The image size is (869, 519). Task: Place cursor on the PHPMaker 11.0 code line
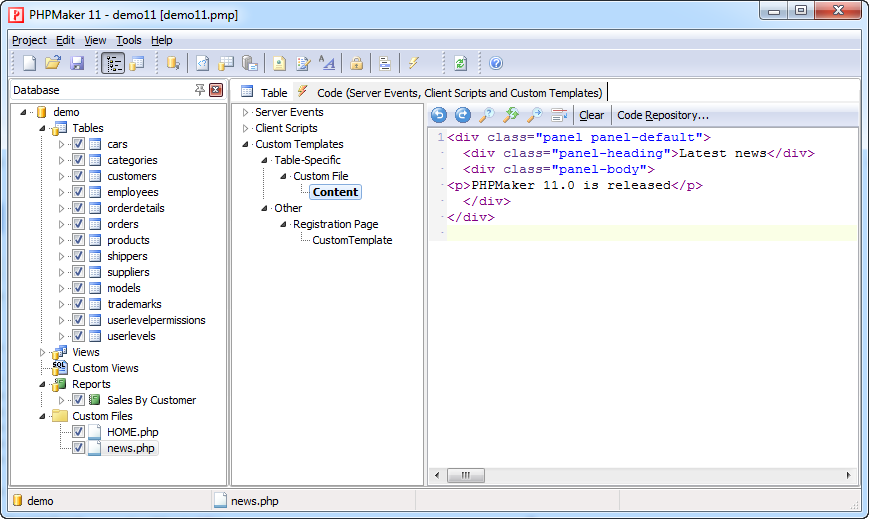[x=575, y=185]
